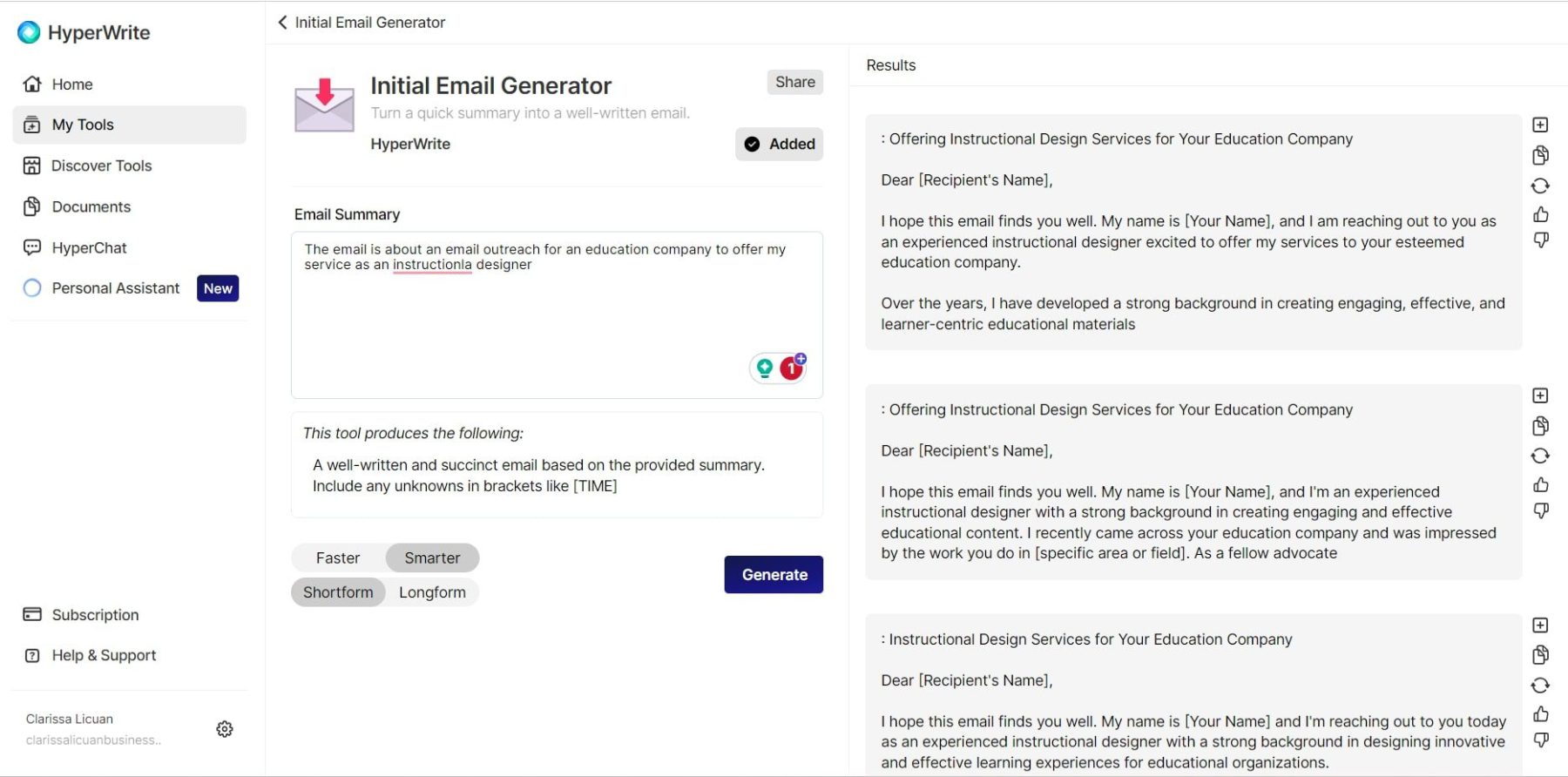The height and width of the screenshot is (777, 1568).
Task: Open the My Tools section
Action: (x=83, y=124)
